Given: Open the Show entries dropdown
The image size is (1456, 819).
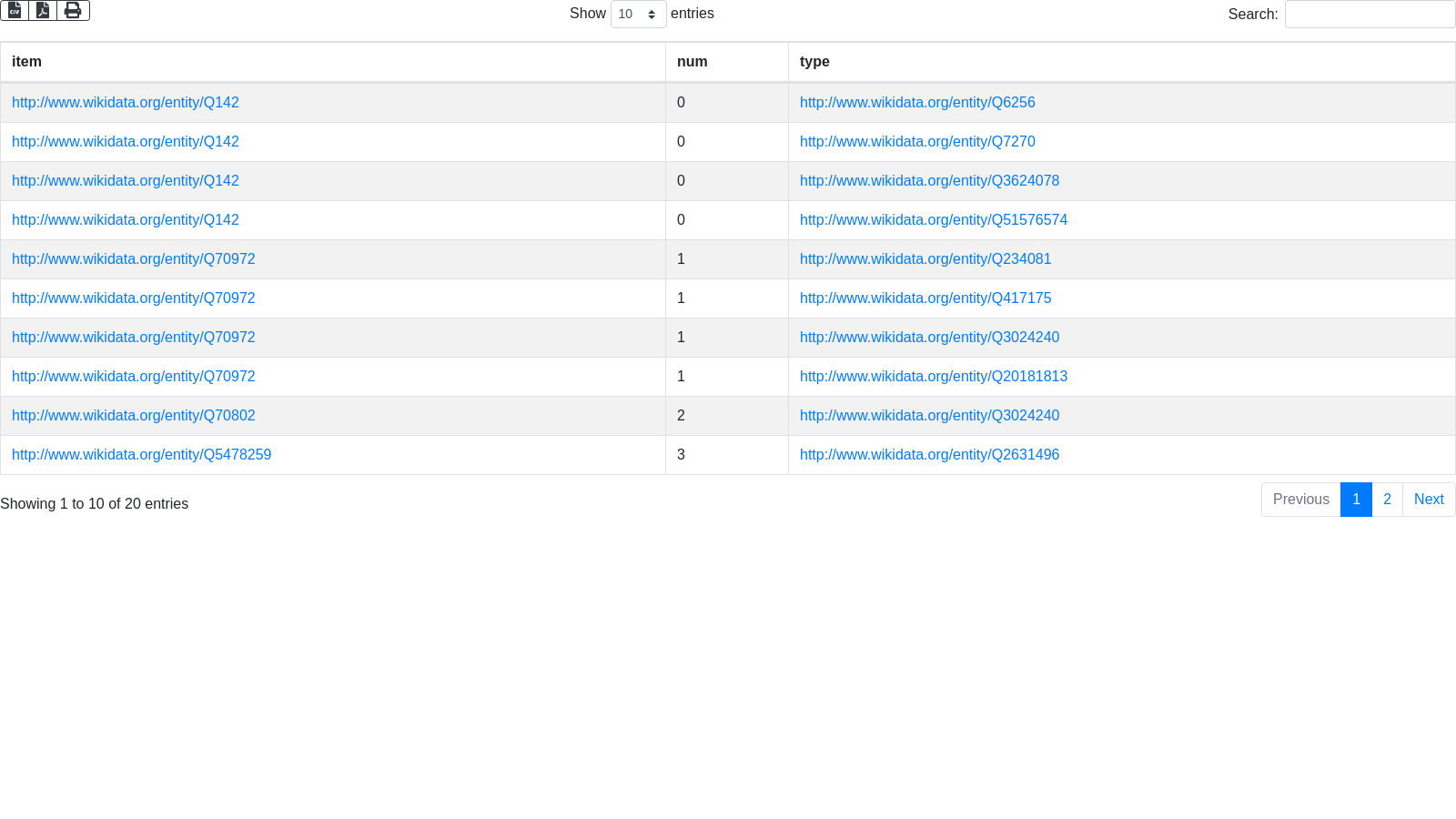Looking at the screenshot, I should tap(638, 15).
